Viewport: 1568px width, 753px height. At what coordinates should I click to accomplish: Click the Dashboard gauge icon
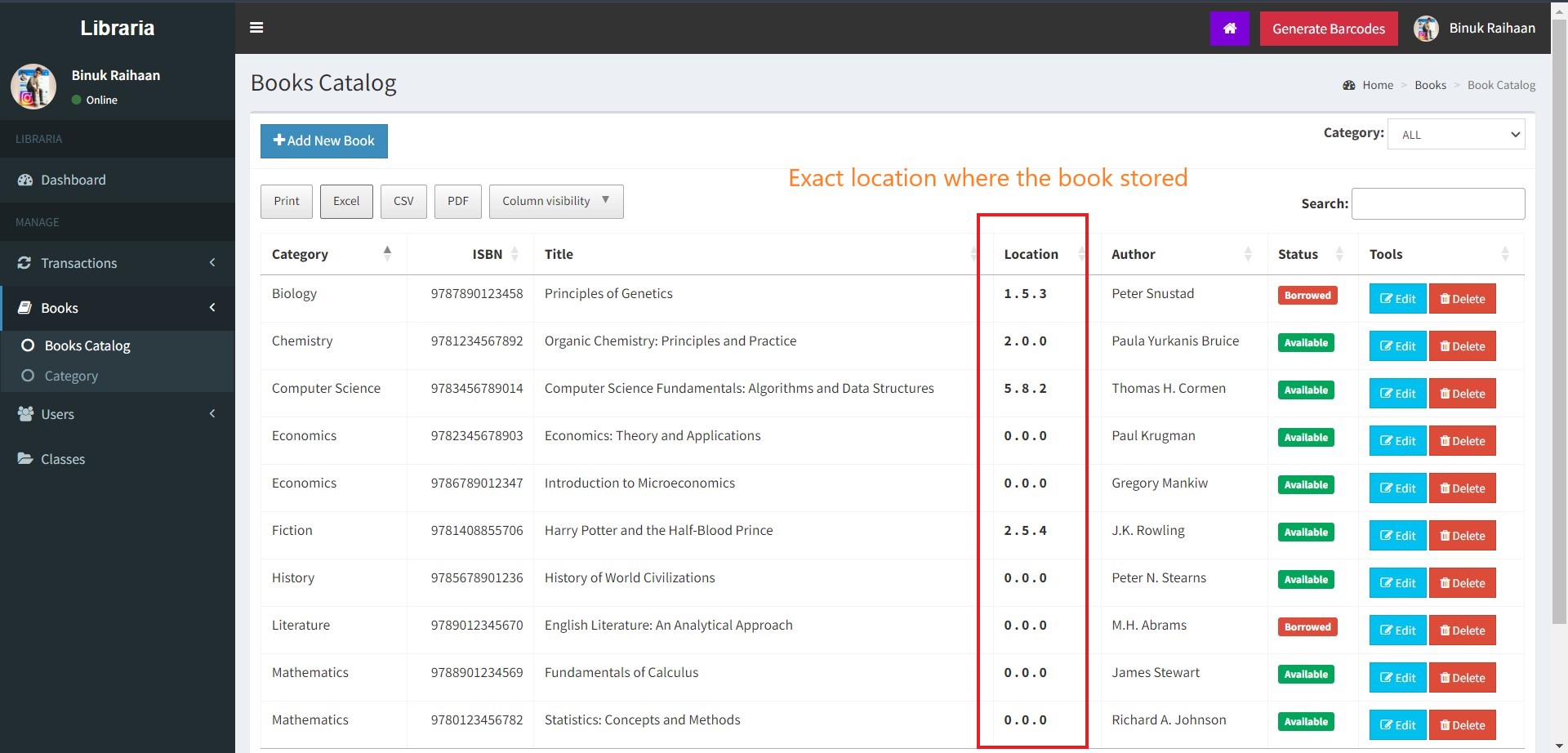point(25,180)
